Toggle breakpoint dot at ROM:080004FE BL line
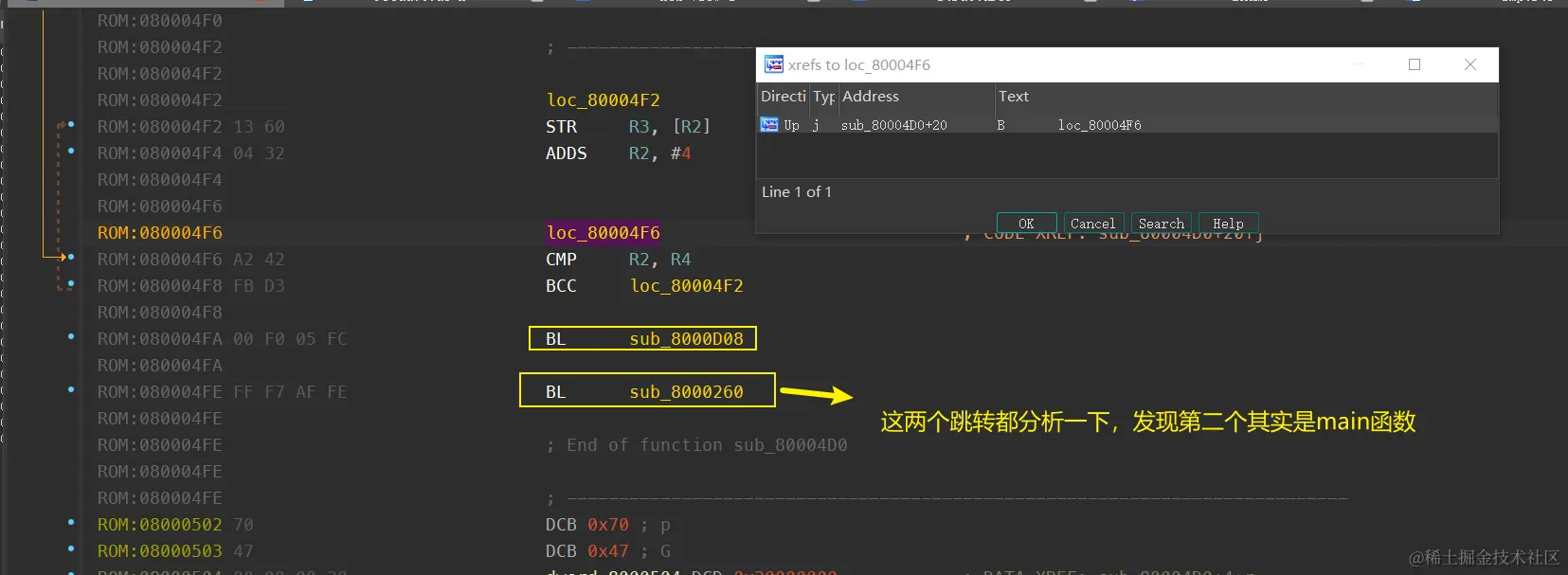The image size is (1568, 575). (x=71, y=389)
